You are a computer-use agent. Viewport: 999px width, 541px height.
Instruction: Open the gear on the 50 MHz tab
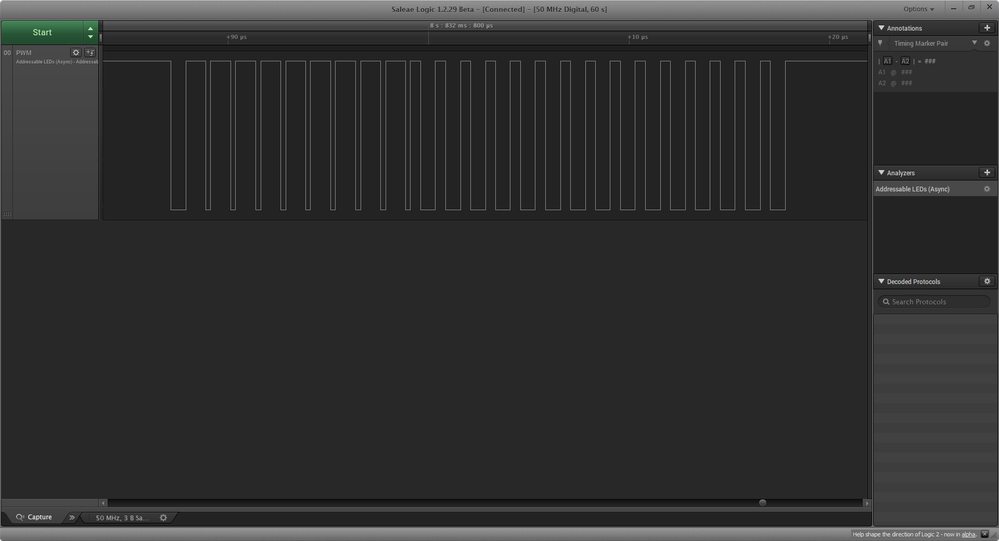click(163, 517)
